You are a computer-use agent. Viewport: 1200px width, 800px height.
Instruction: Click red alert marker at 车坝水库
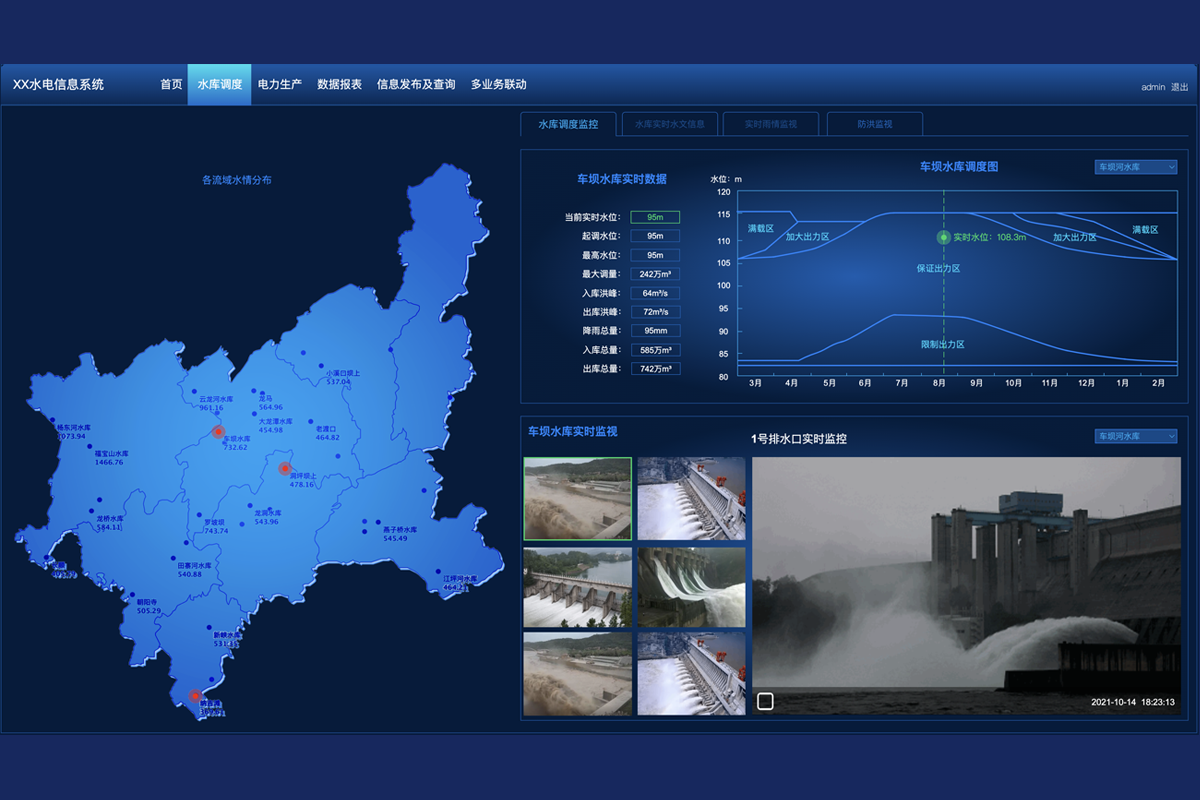(x=218, y=432)
